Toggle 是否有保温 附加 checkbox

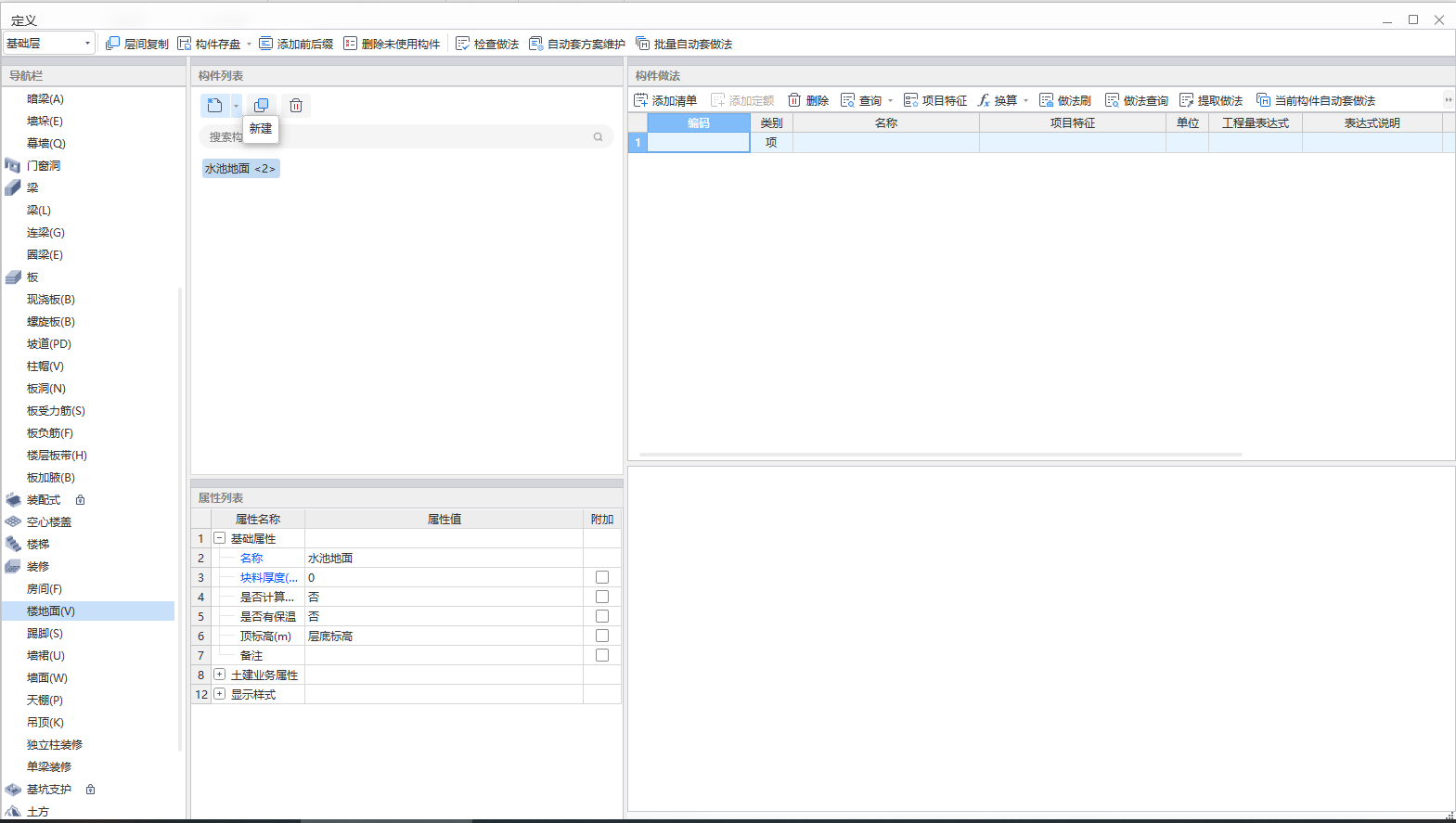click(602, 616)
